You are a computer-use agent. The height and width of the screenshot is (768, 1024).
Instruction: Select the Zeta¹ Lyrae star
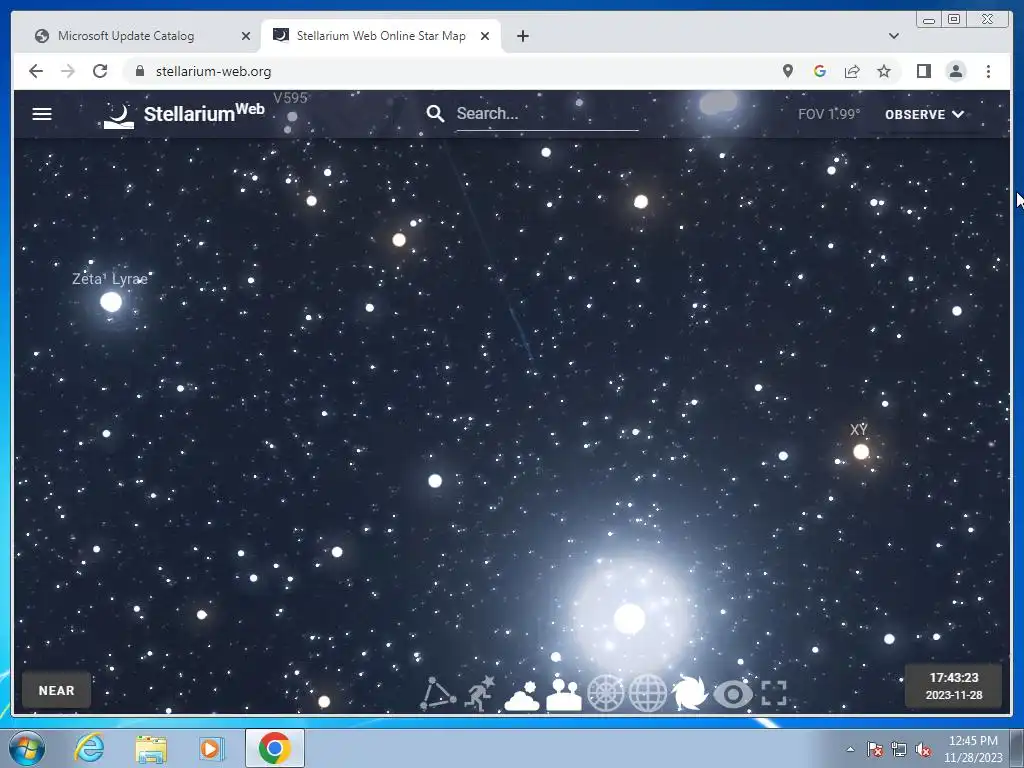click(111, 301)
